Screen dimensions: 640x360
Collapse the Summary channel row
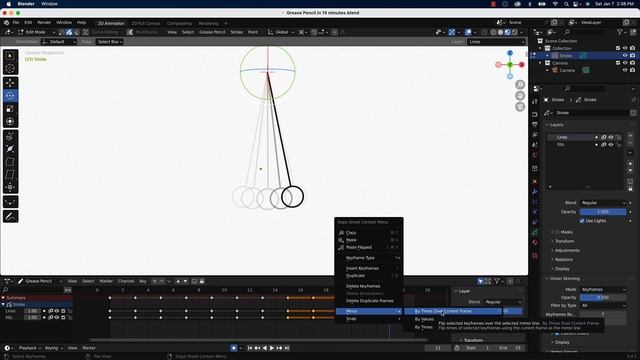[x=3, y=298]
